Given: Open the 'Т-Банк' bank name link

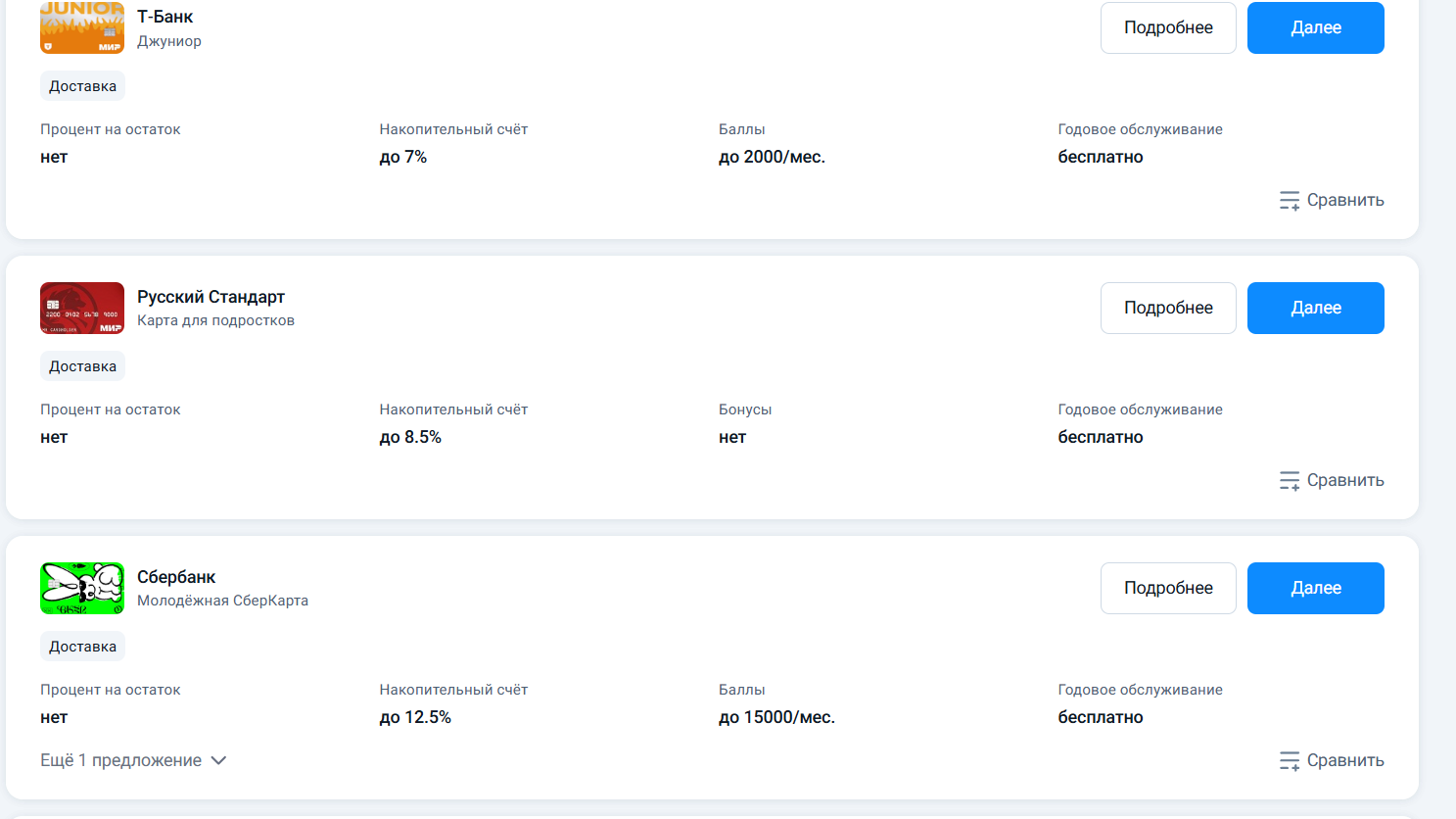Looking at the screenshot, I should 164,17.
